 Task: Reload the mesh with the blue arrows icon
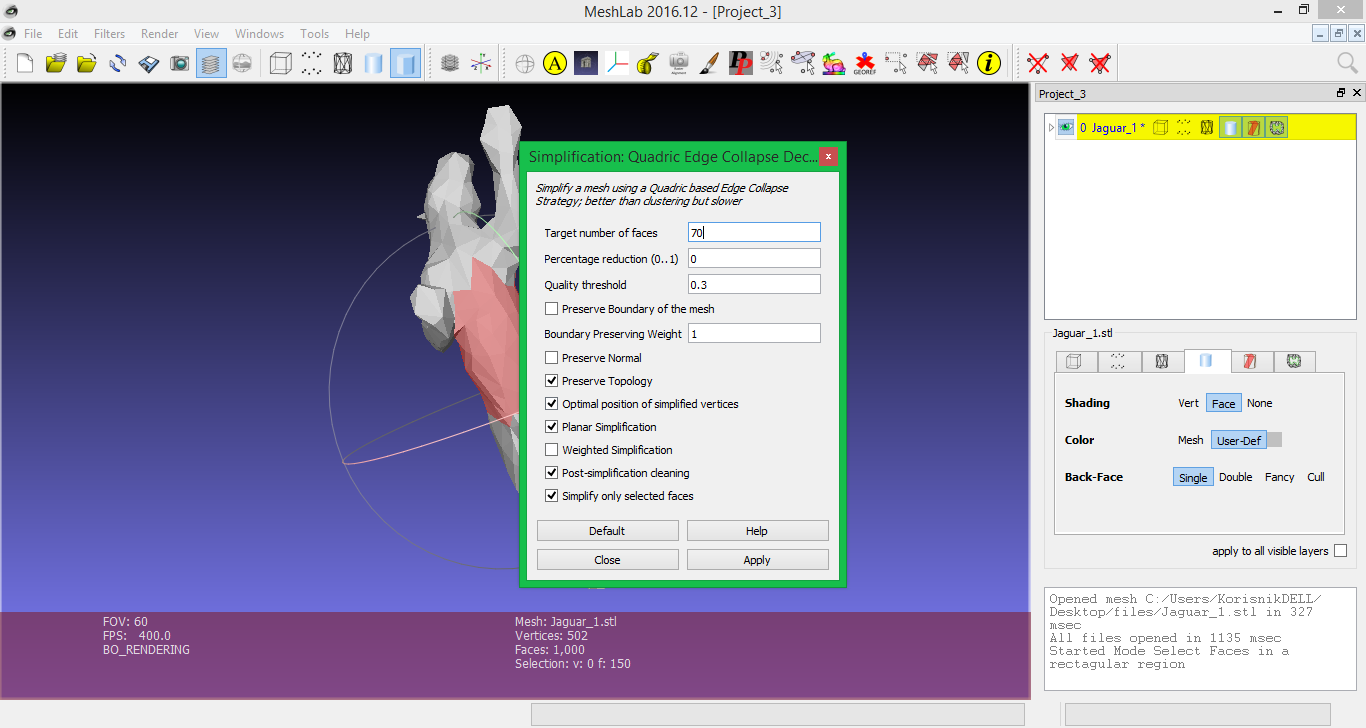(x=118, y=64)
